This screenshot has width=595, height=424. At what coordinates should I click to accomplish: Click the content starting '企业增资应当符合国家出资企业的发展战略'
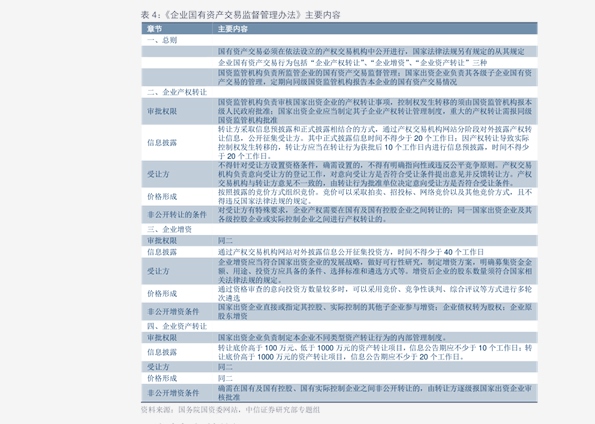point(375,271)
